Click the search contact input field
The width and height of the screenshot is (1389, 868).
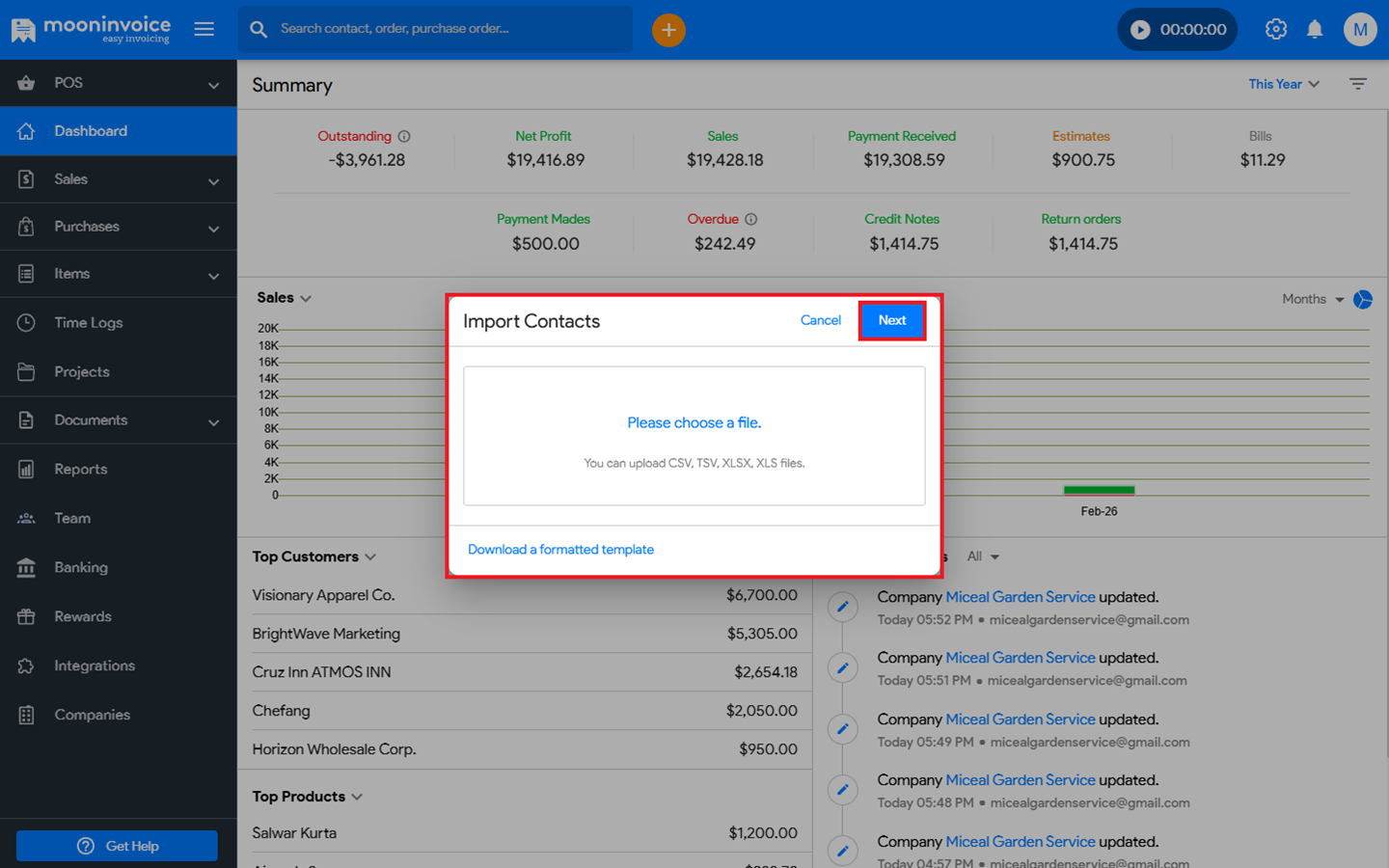444,29
